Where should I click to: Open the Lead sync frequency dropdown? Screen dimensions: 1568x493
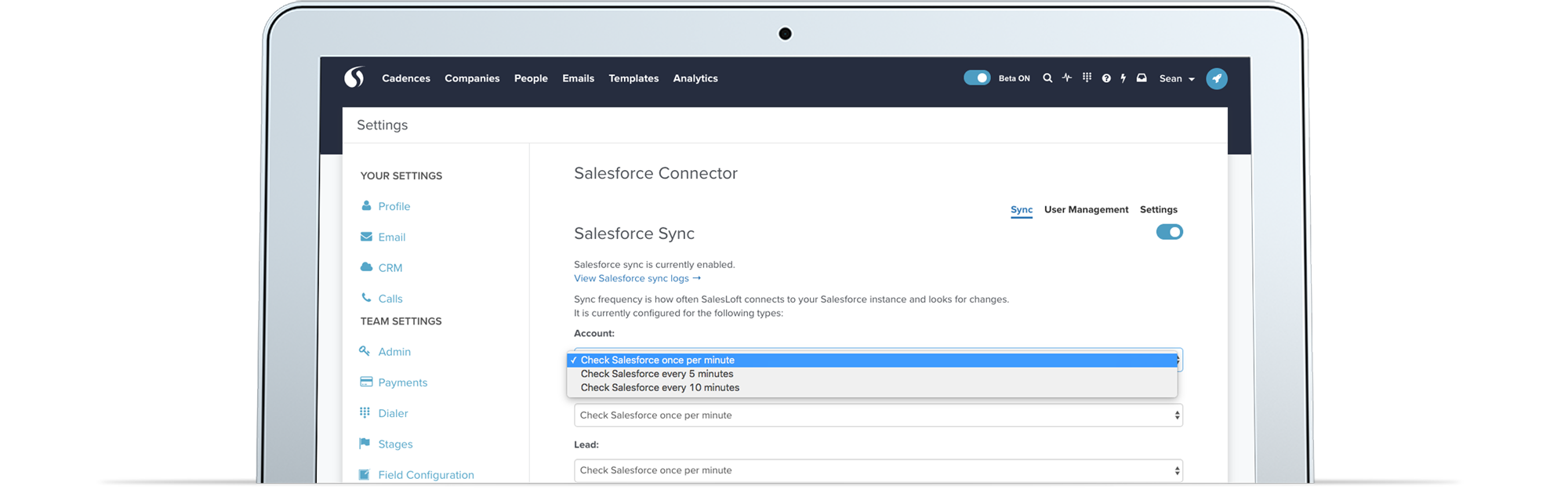click(x=877, y=470)
